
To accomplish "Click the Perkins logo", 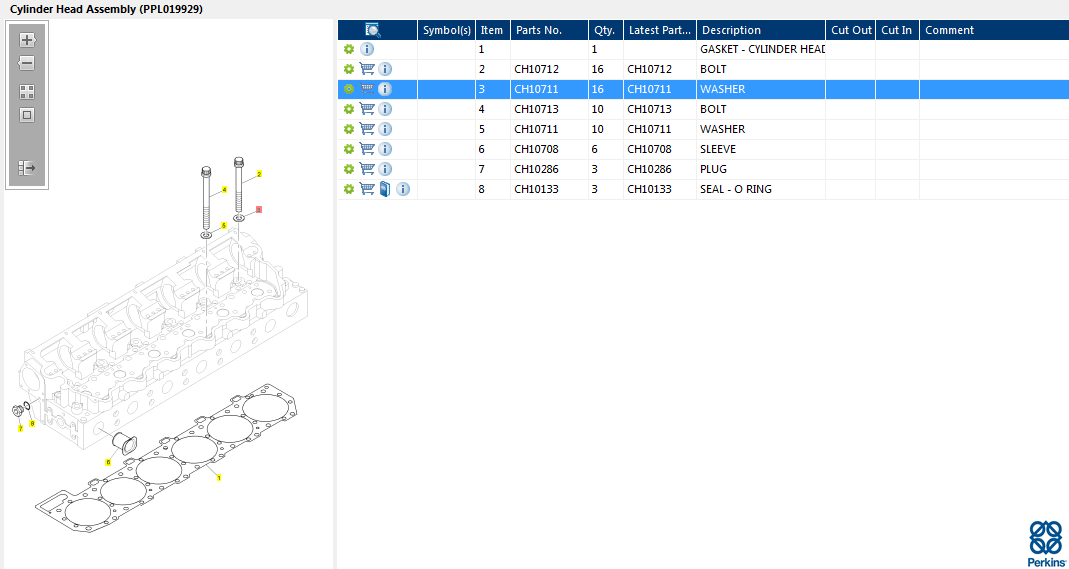I will coord(1046,543).
